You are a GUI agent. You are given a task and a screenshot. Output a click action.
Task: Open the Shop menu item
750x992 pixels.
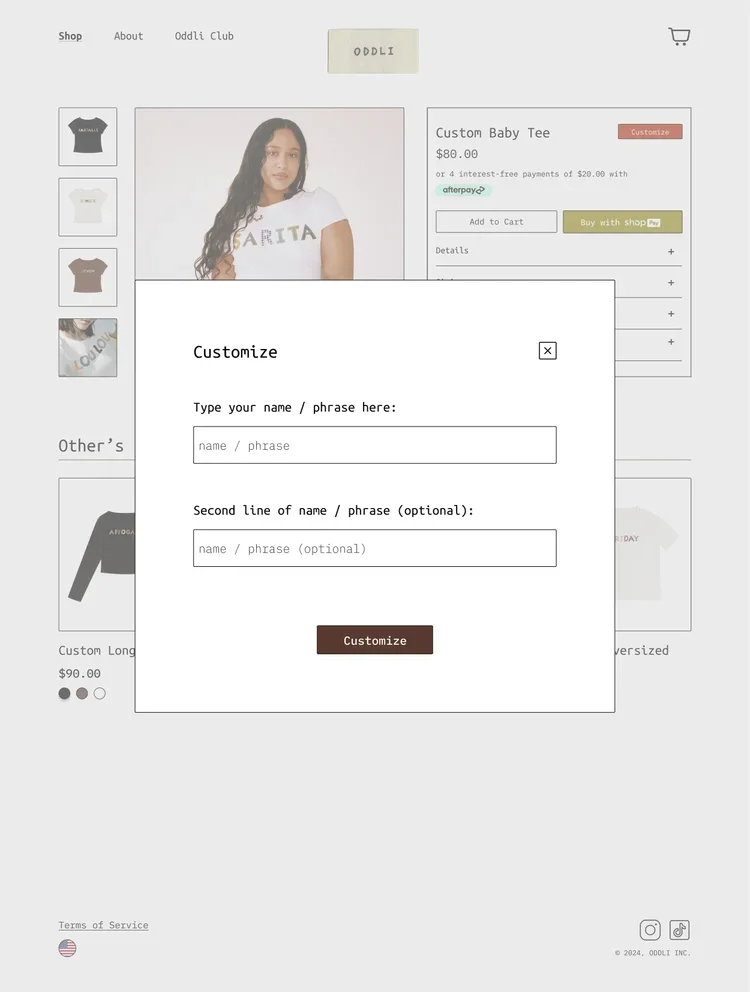click(70, 36)
